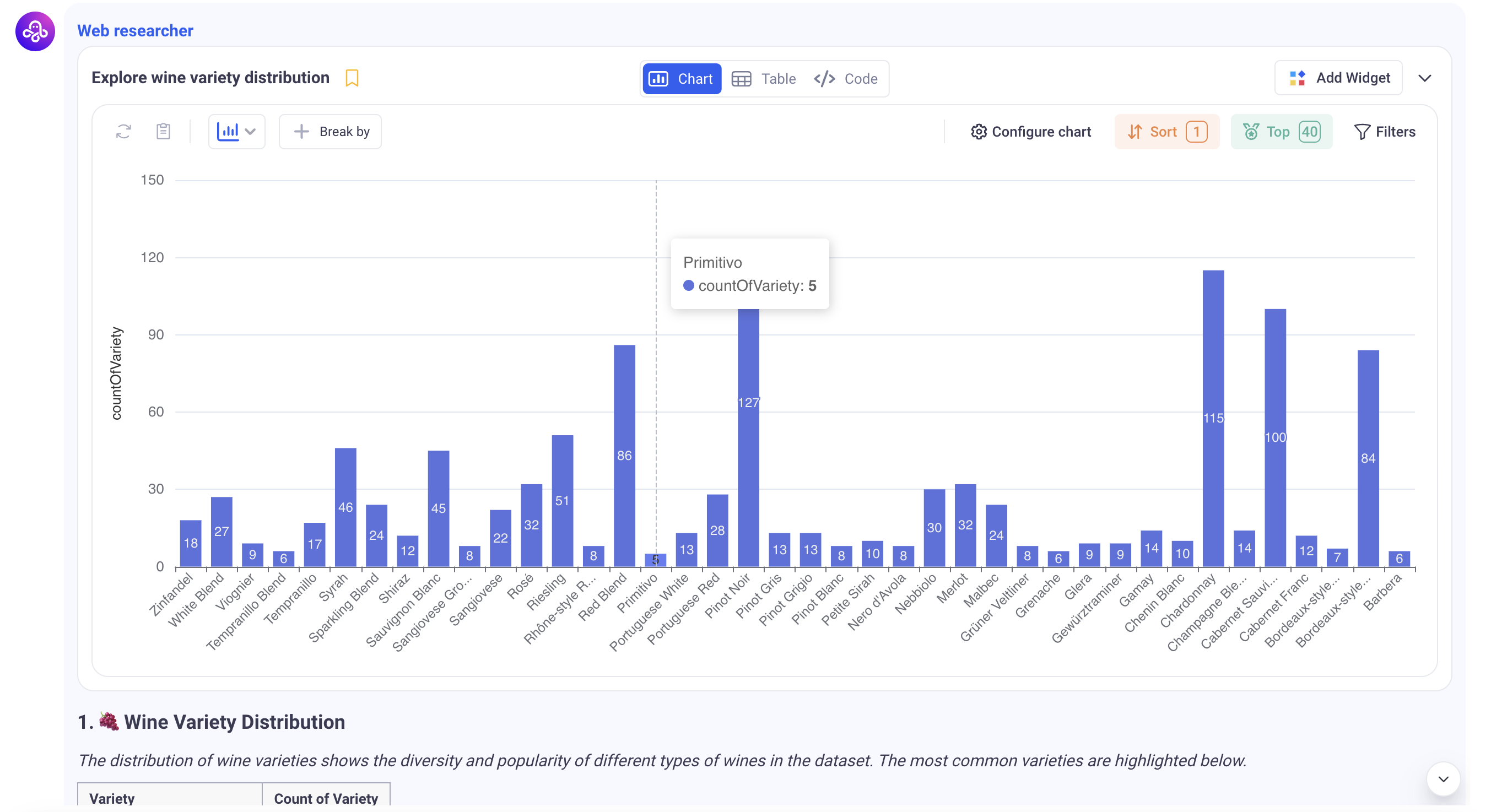Toggle the Top 40 limit
Viewport: 1491px width, 812px height.
pyautogui.click(x=1281, y=131)
